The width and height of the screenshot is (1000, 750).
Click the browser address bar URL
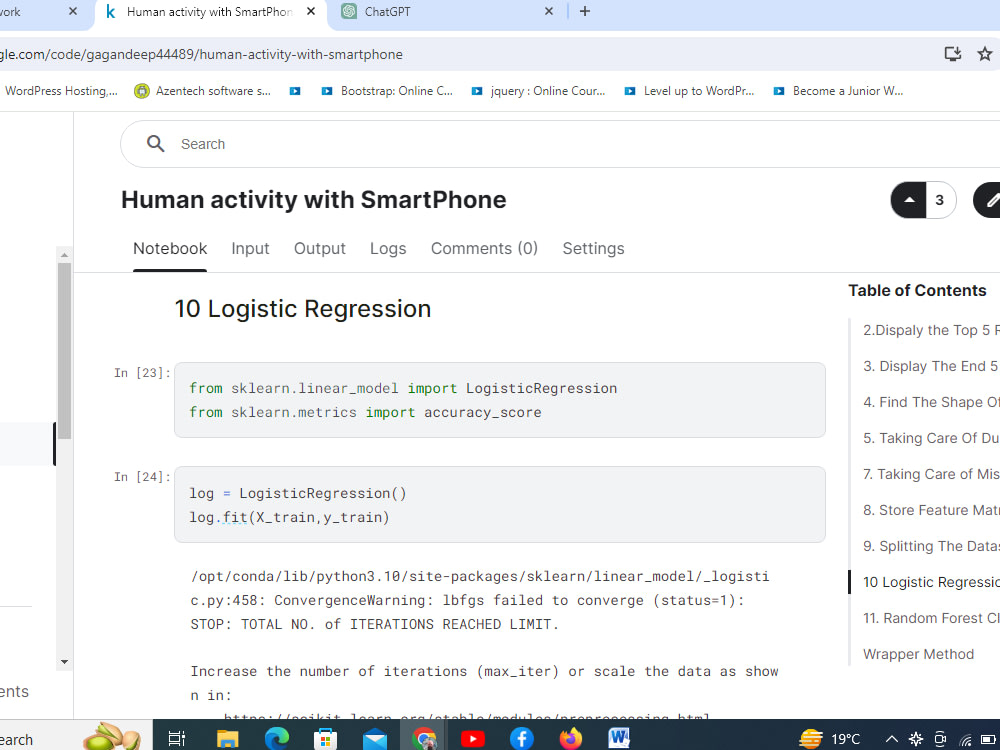click(x=202, y=54)
